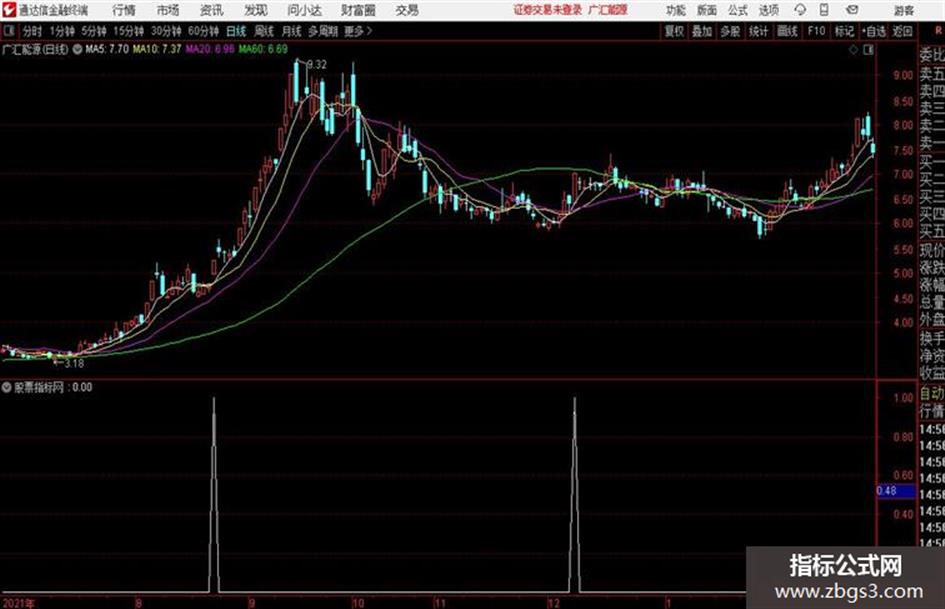Click the 通达信 red logo icon
The height and width of the screenshot is (609, 945).
click(x=8, y=10)
